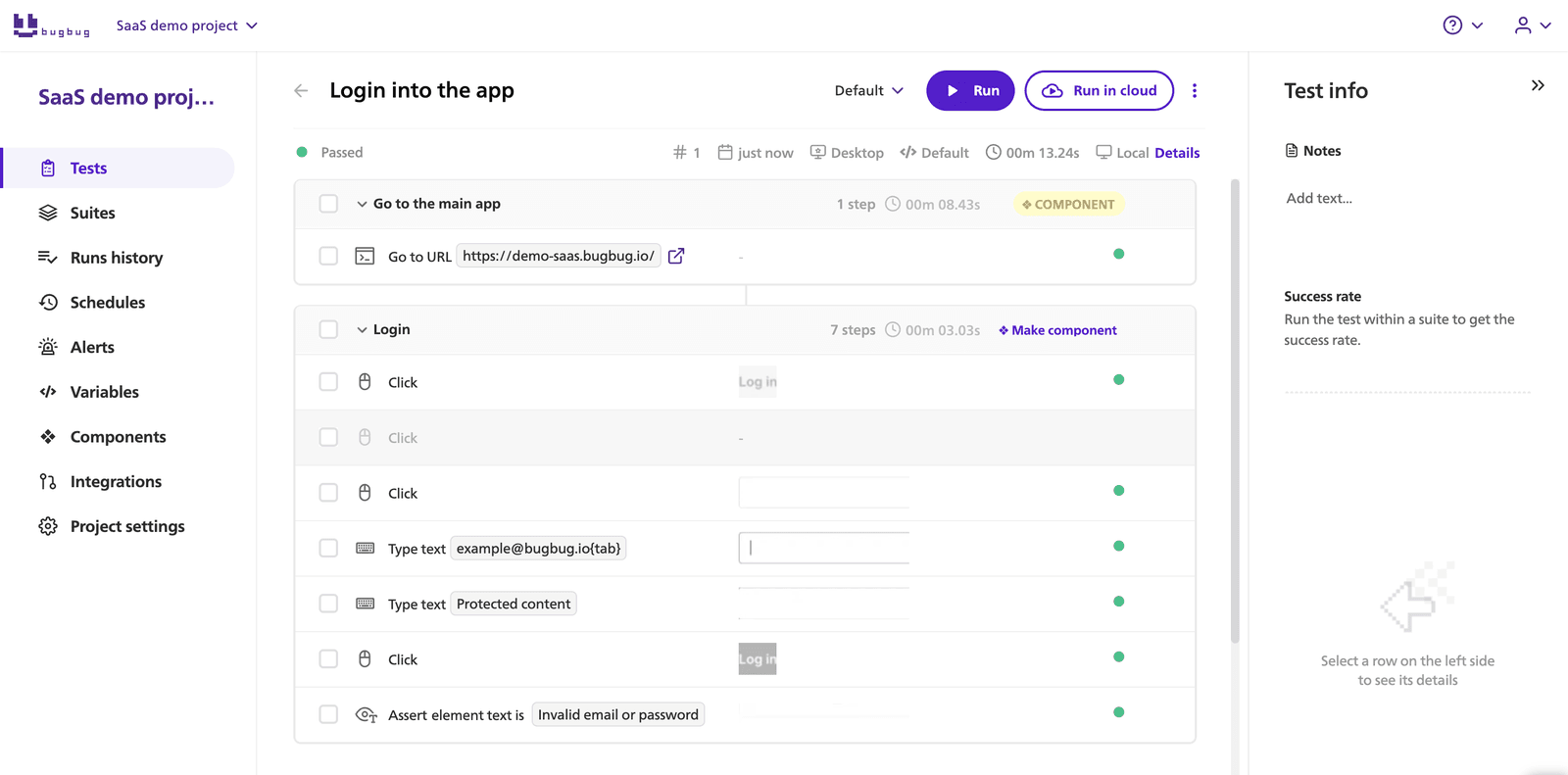Screen dimensions: 1568x775
Task: Open the Default profile dropdown
Action: pyautogui.click(x=869, y=91)
